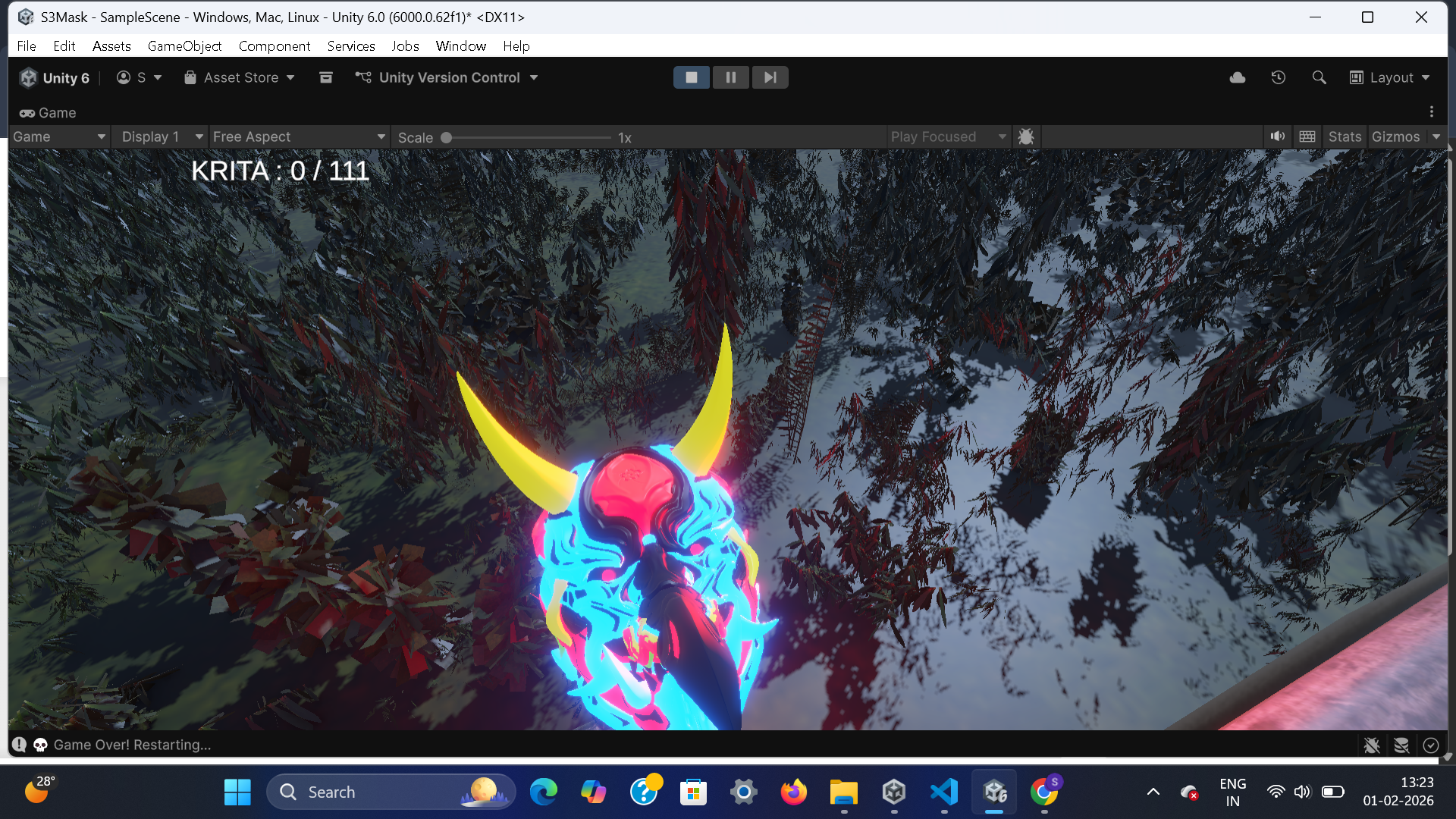Launch Visual Studio Code from taskbar

tap(944, 792)
